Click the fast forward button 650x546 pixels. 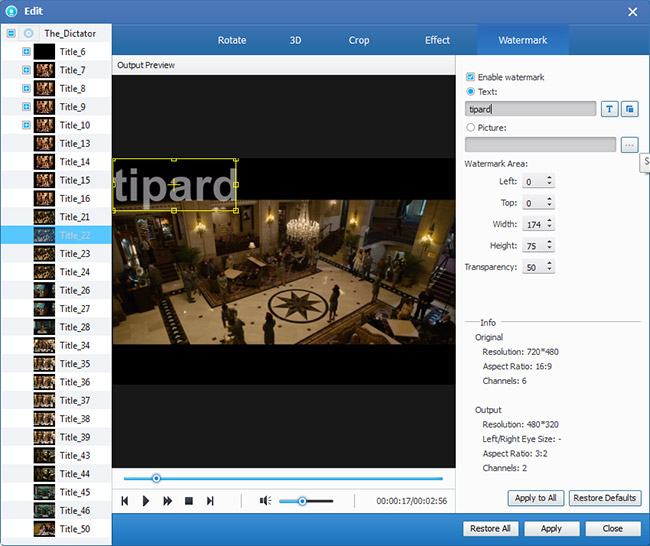[167, 501]
